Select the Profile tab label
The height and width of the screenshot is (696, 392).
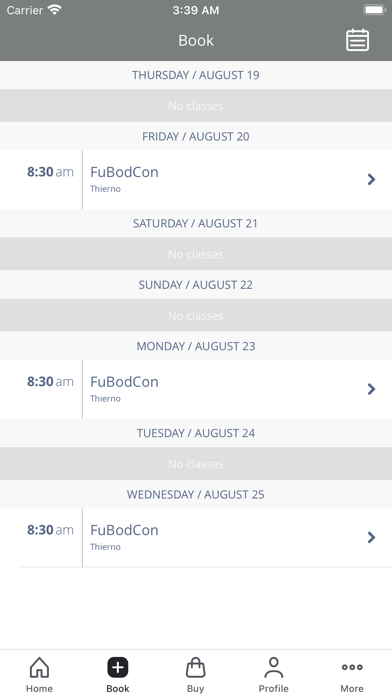273,688
